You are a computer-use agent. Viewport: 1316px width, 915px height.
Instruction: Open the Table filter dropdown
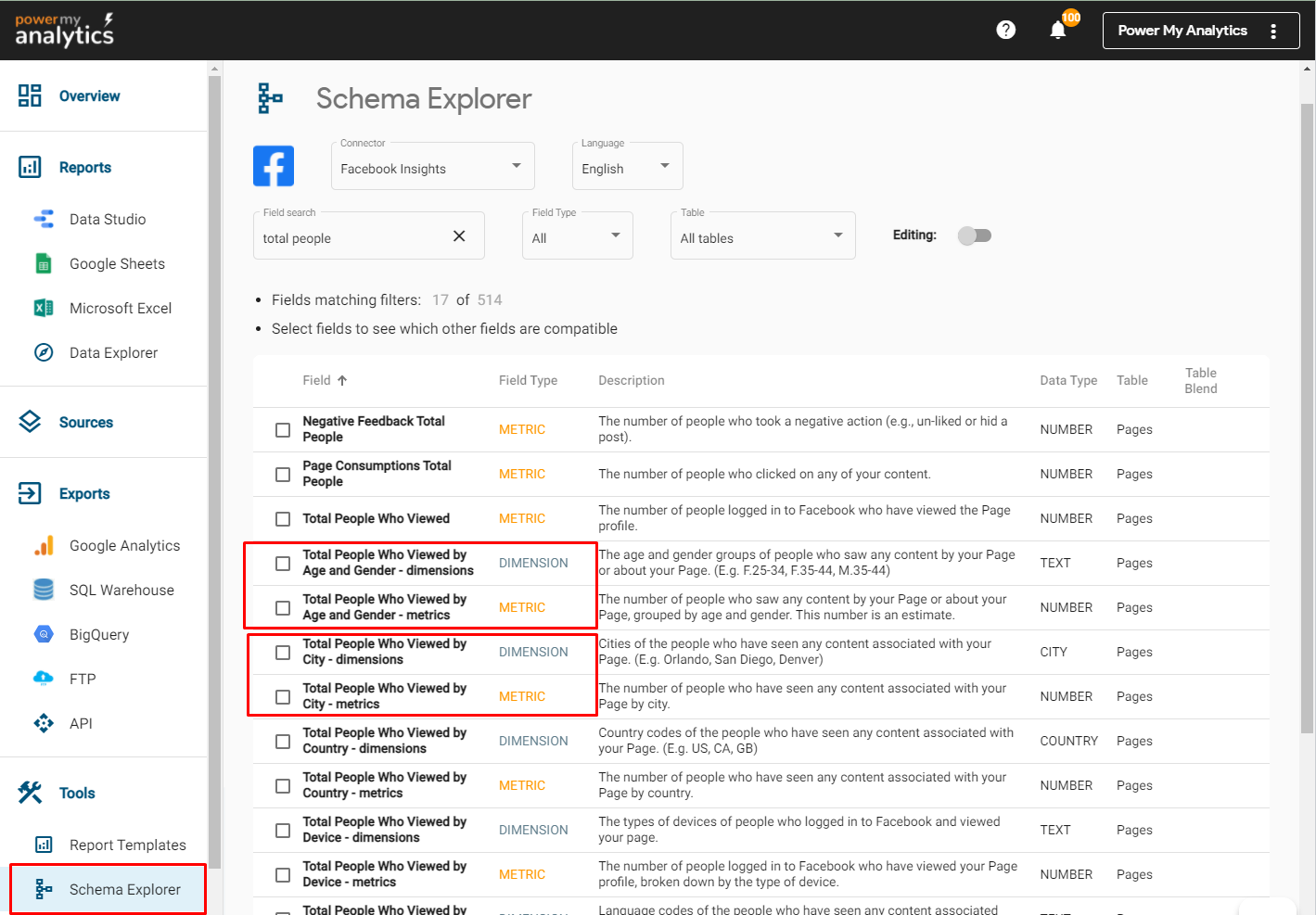coord(762,237)
